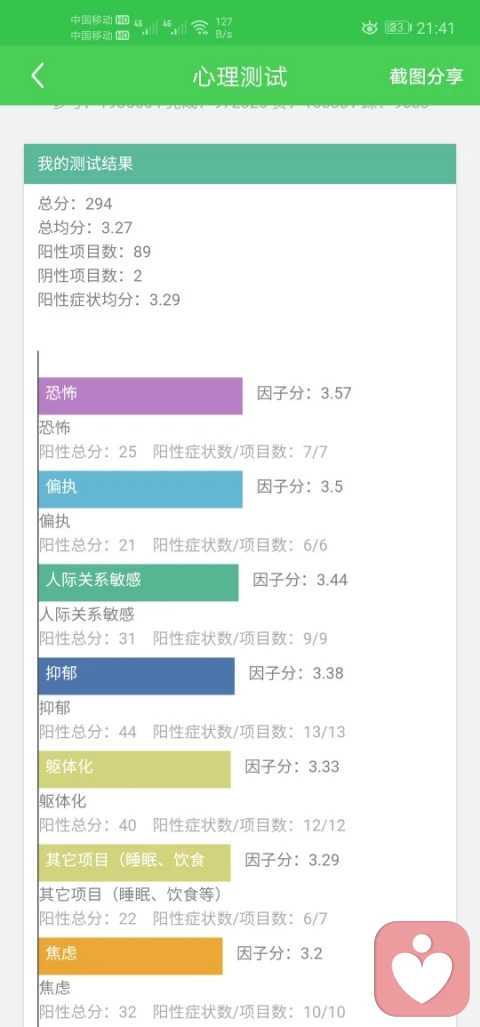The width and height of the screenshot is (480, 1027).
Task: Share screenshot via 截图分享
Action: point(426,76)
